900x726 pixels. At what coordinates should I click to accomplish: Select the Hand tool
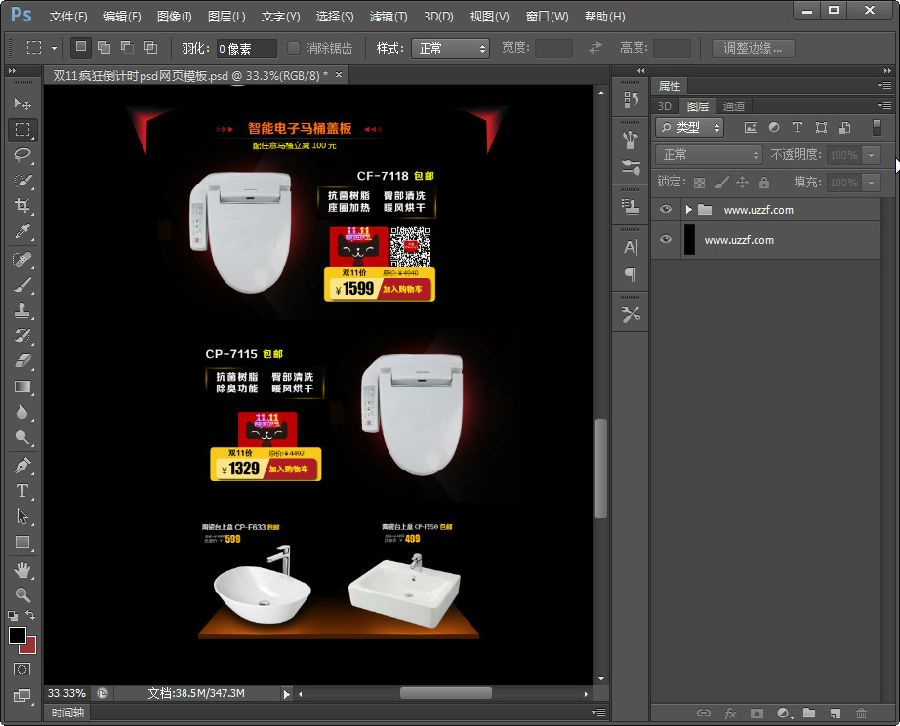pos(22,569)
